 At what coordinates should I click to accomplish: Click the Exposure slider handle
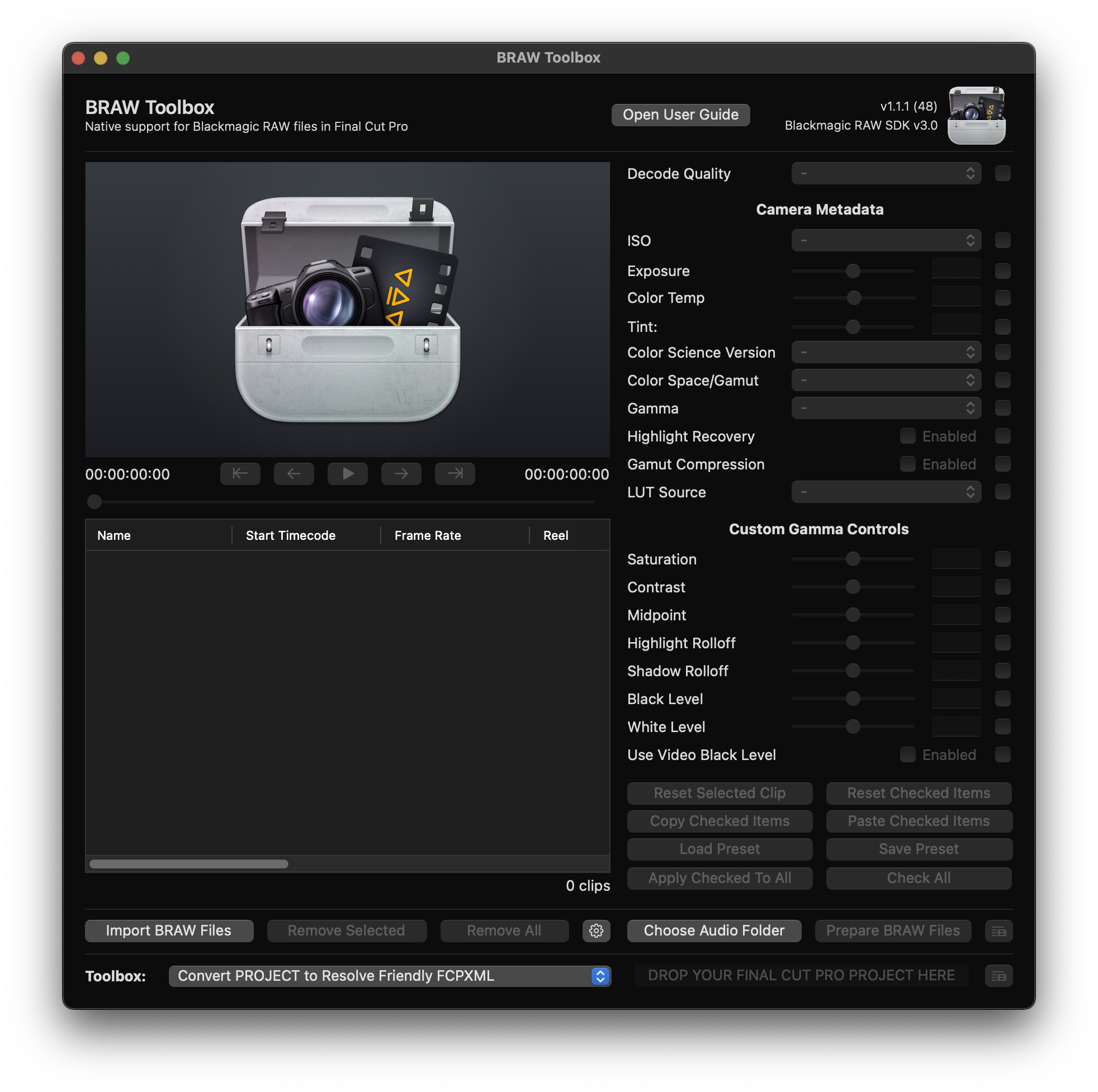[x=853, y=271]
